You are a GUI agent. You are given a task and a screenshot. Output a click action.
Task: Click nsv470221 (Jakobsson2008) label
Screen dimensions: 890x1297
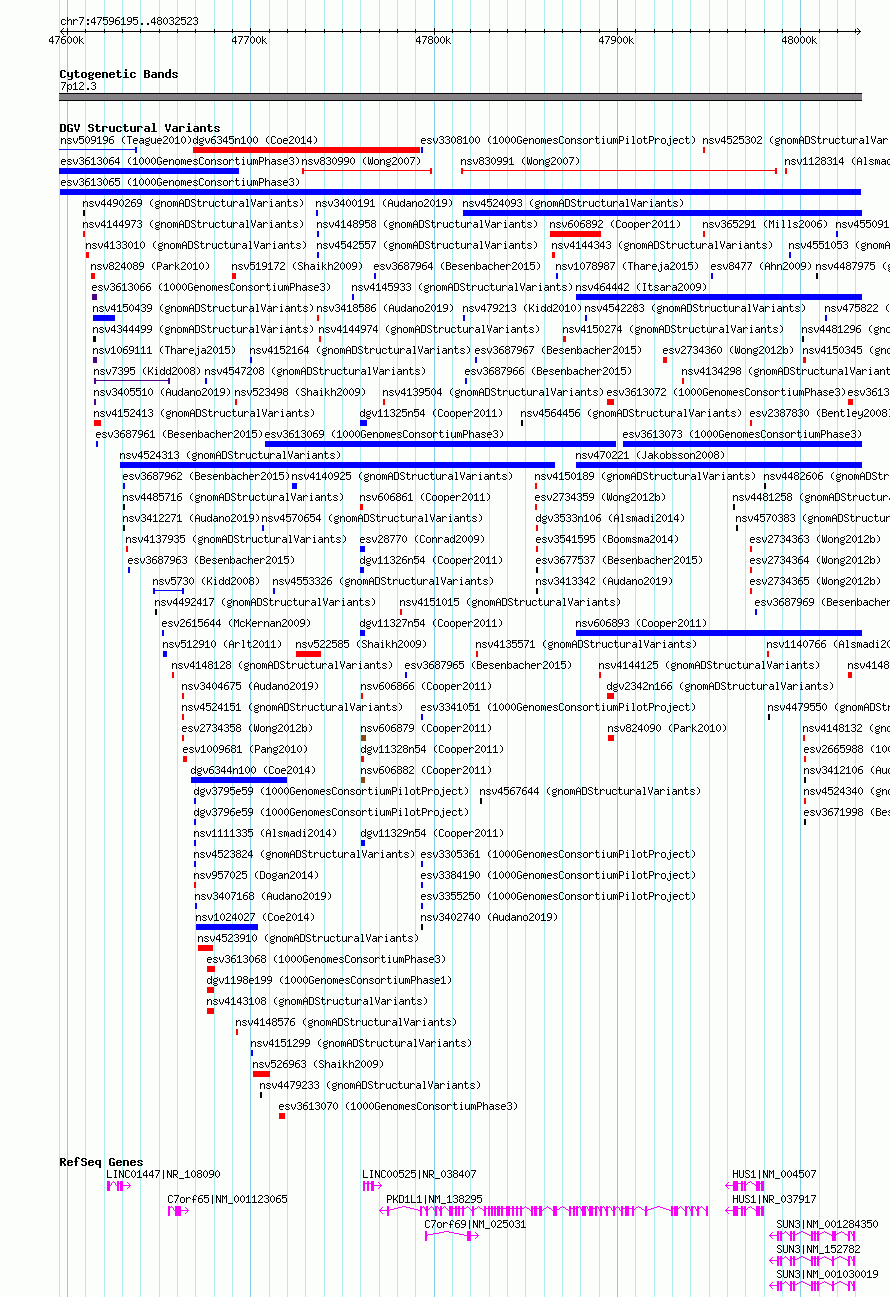[650, 455]
